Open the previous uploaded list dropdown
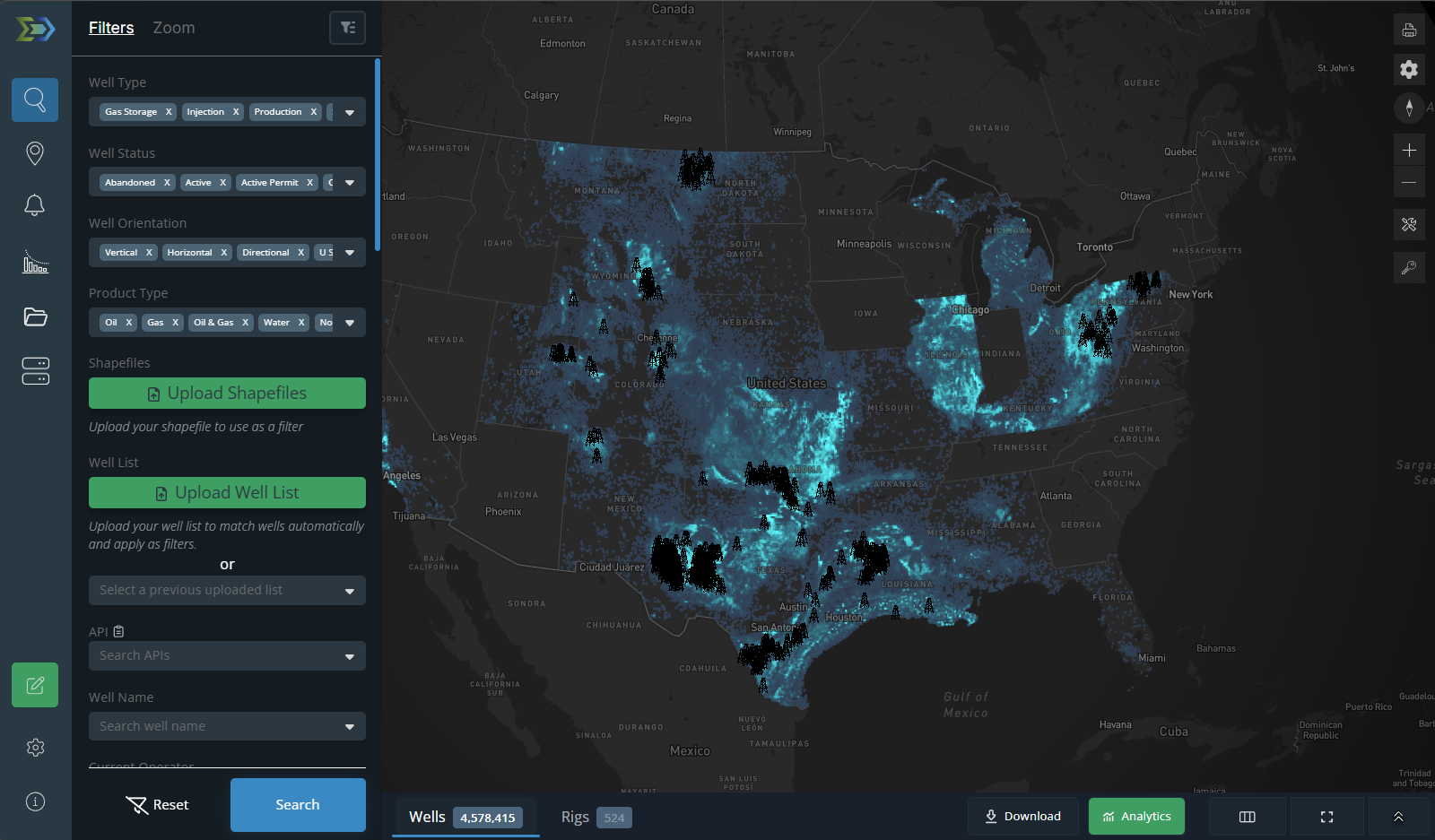1435x840 pixels. click(x=227, y=590)
